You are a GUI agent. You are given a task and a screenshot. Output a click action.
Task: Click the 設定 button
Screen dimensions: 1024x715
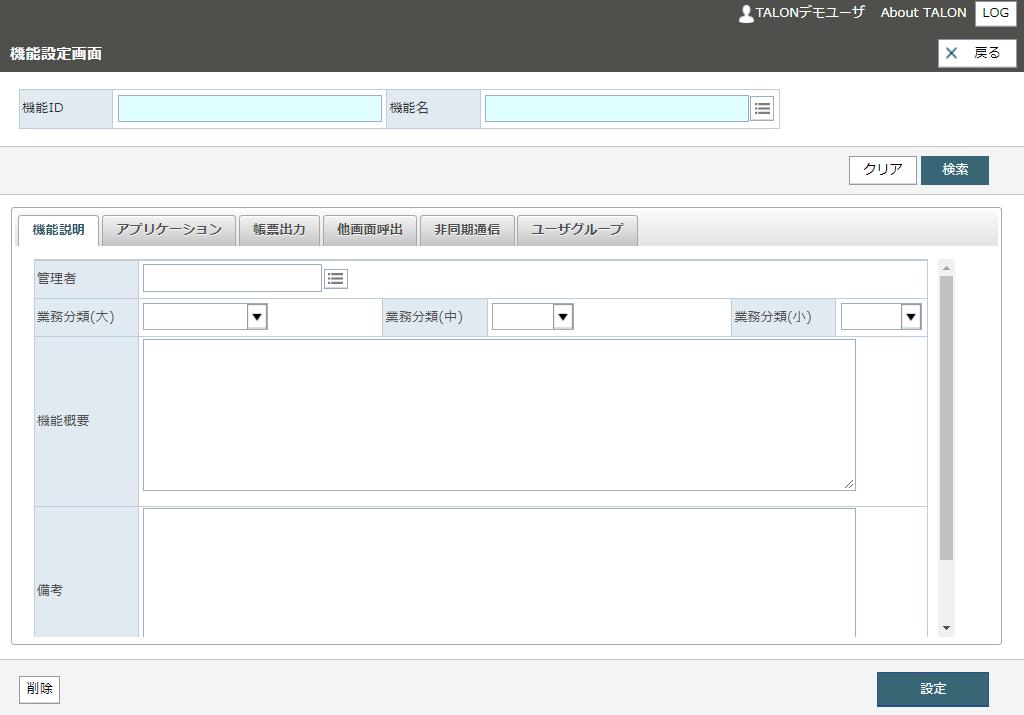[933, 689]
